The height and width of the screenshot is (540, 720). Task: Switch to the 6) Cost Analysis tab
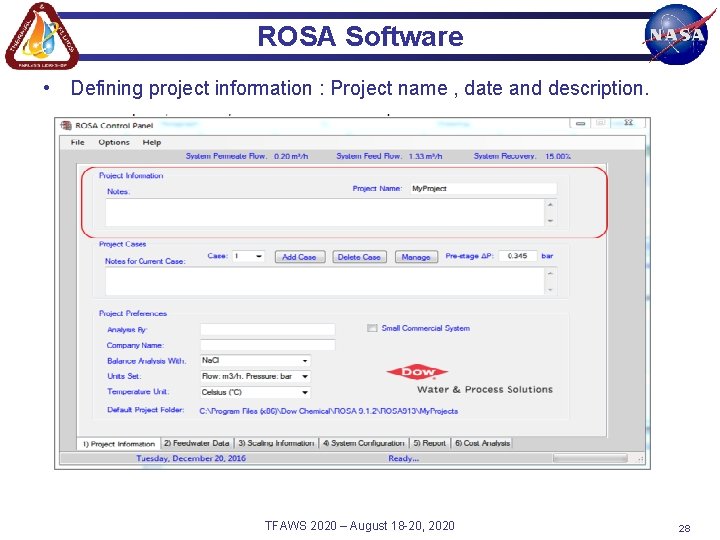(x=483, y=443)
